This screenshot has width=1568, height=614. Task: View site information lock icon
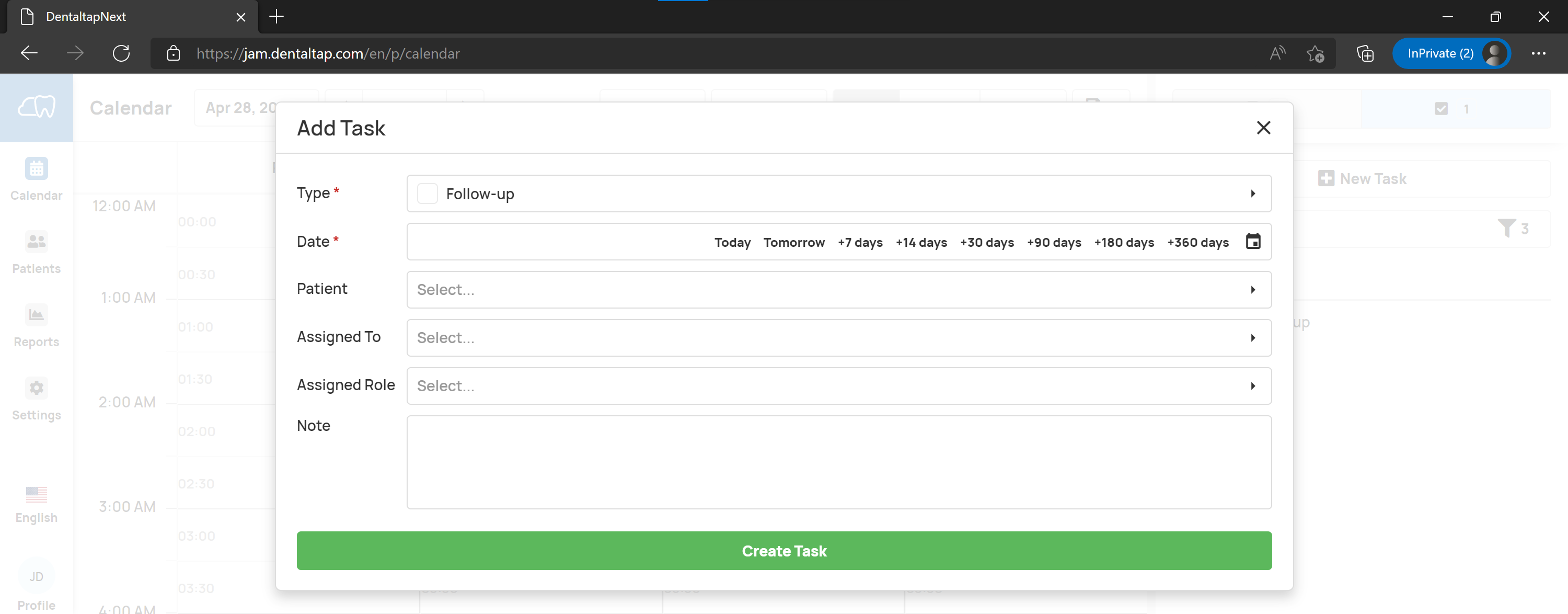pos(173,53)
